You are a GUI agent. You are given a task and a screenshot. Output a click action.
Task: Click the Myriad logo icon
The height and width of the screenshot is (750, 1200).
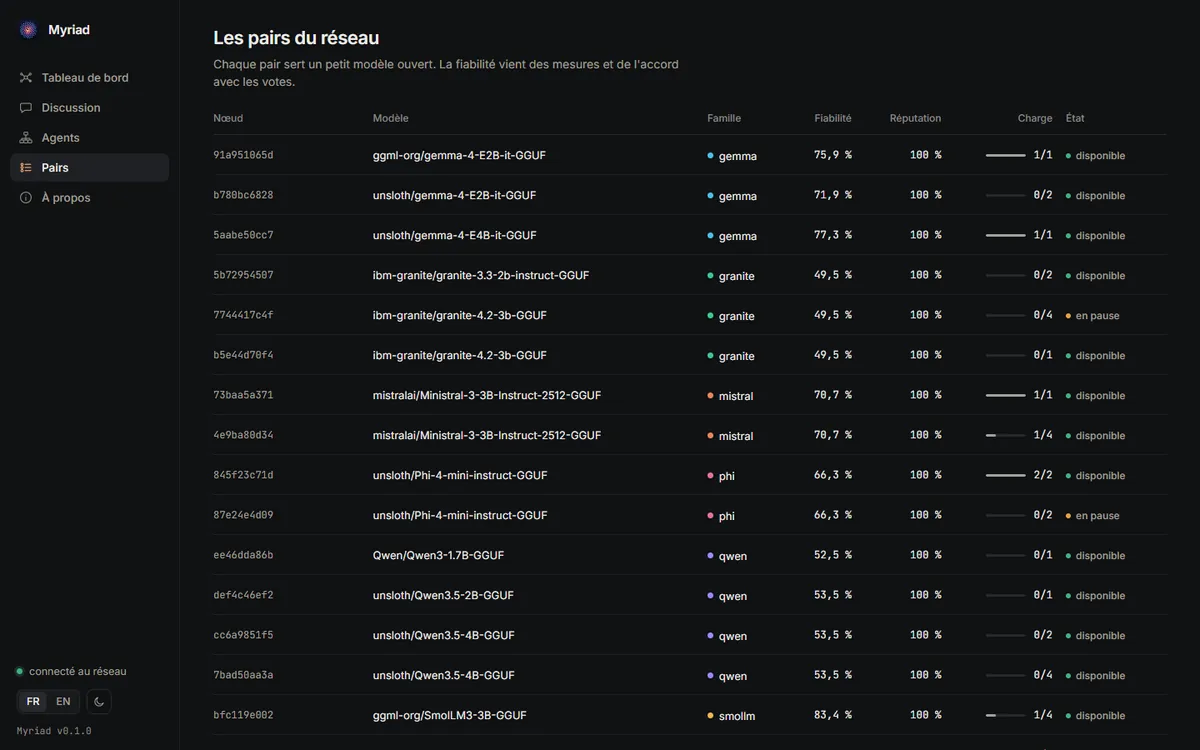pyautogui.click(x=28, y=30)
